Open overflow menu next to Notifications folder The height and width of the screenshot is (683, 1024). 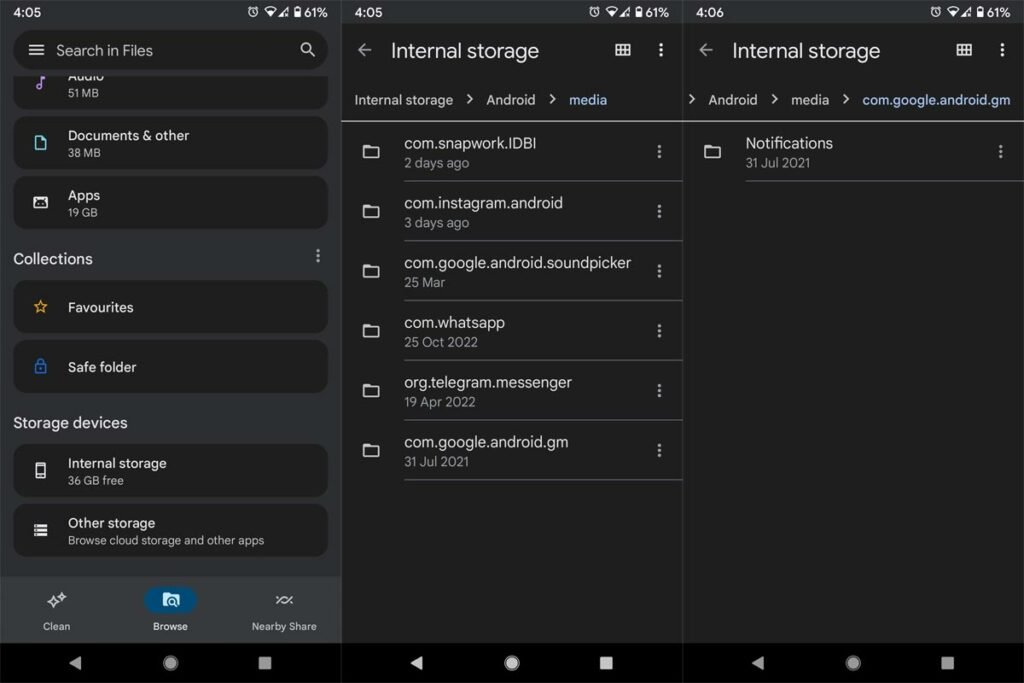click(x=1002, y=151)
